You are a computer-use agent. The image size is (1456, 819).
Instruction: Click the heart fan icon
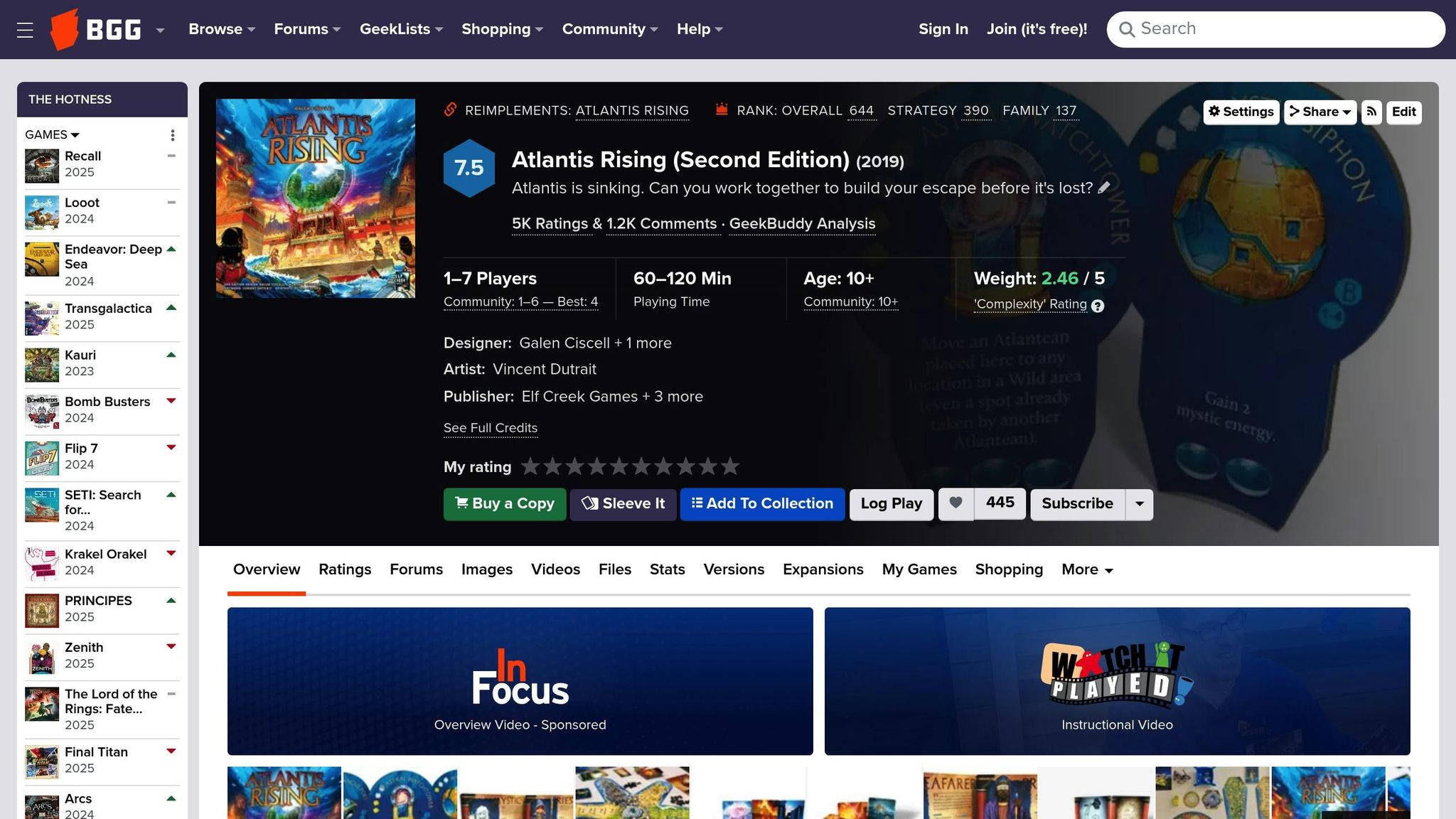pyautogui.click(x=956, y=503)
